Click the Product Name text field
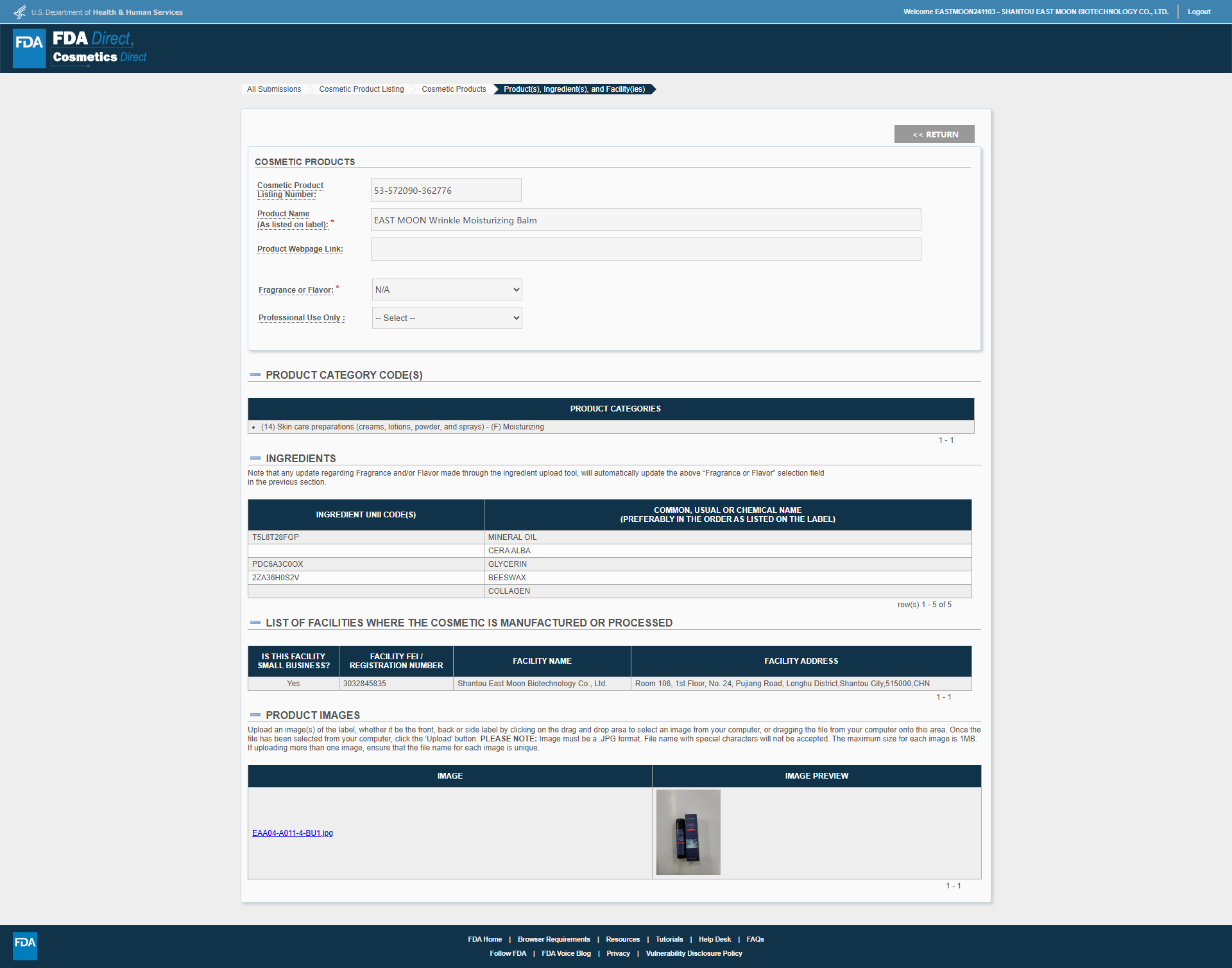The width and height of the screenshot is (1232, 968). click(646, 220)
